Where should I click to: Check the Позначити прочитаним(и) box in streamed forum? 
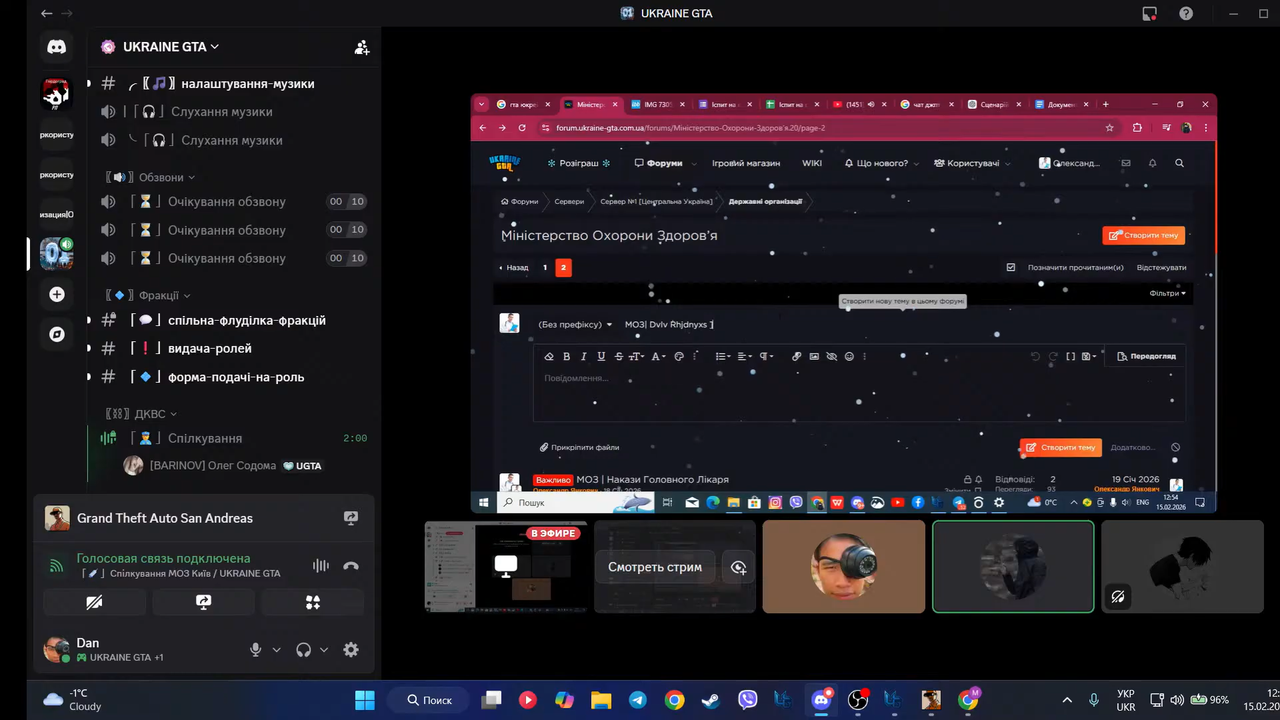pos(1011,267)
